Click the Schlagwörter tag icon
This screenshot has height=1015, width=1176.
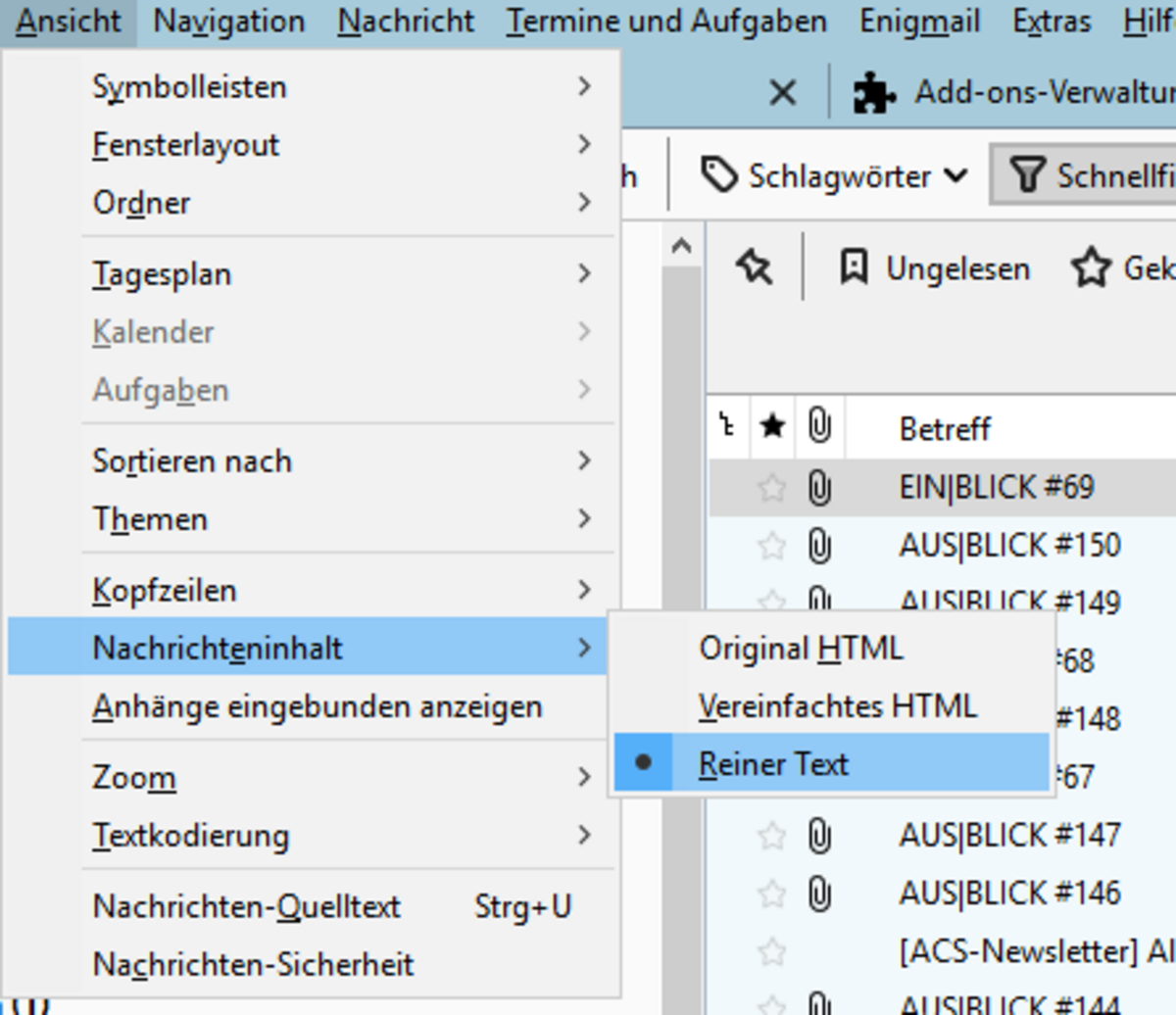(x=718, y=176)
